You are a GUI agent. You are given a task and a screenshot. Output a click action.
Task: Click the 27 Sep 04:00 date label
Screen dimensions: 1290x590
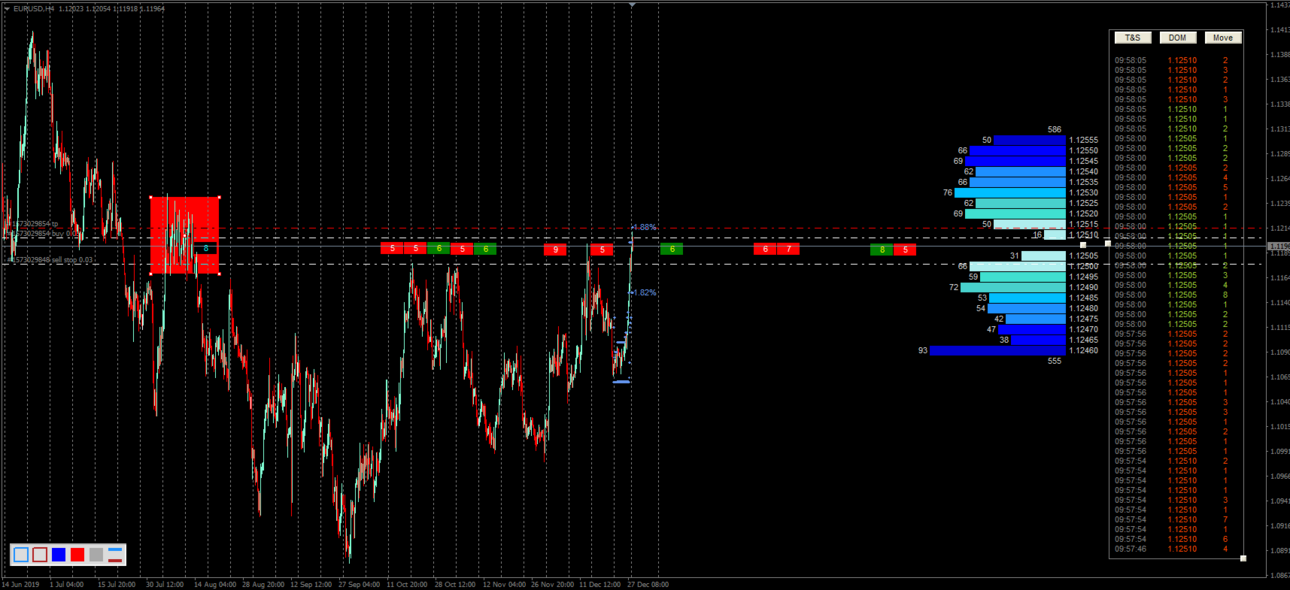(x=359, y=584)
